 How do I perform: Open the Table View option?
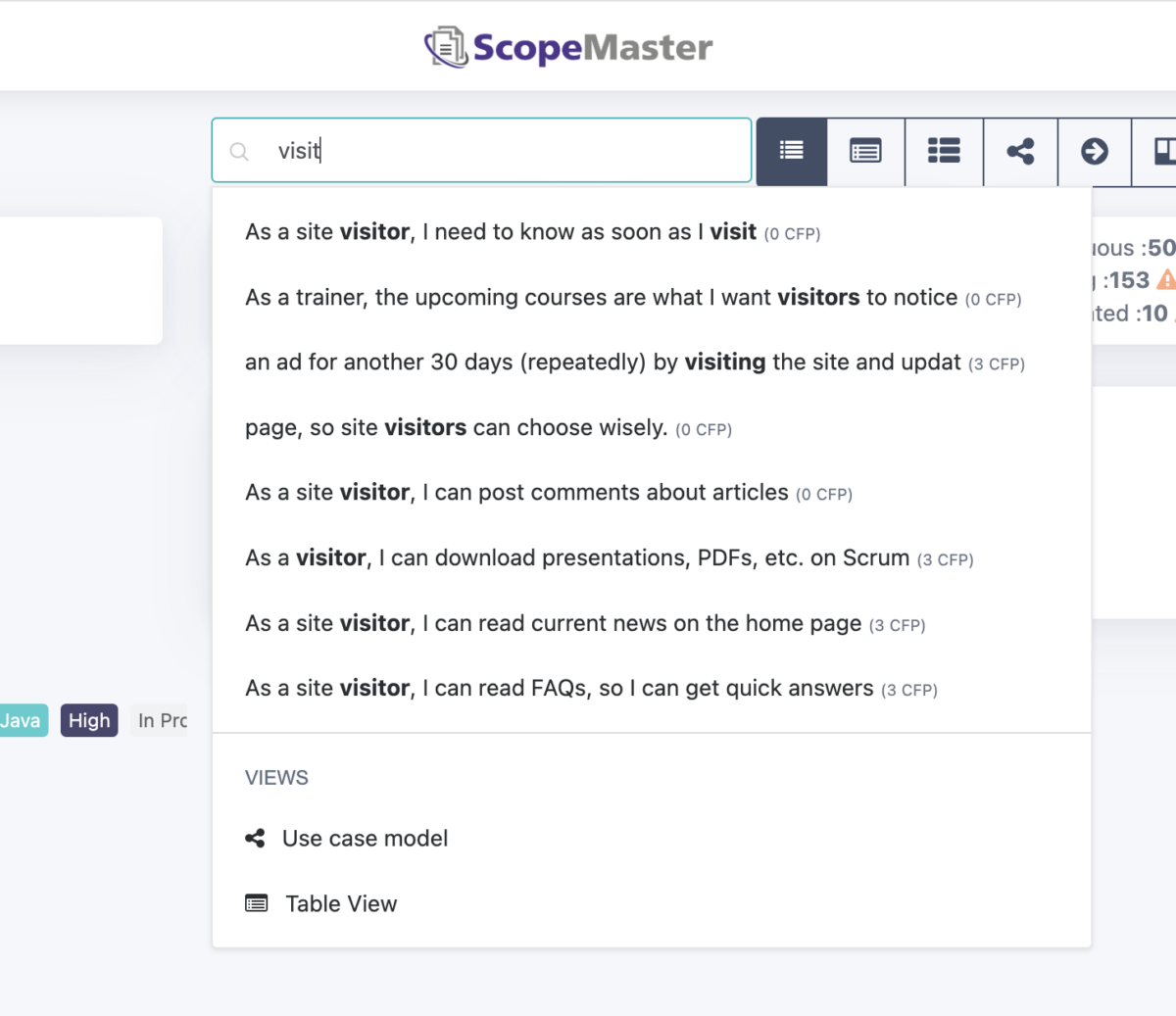tap(340, 903)
